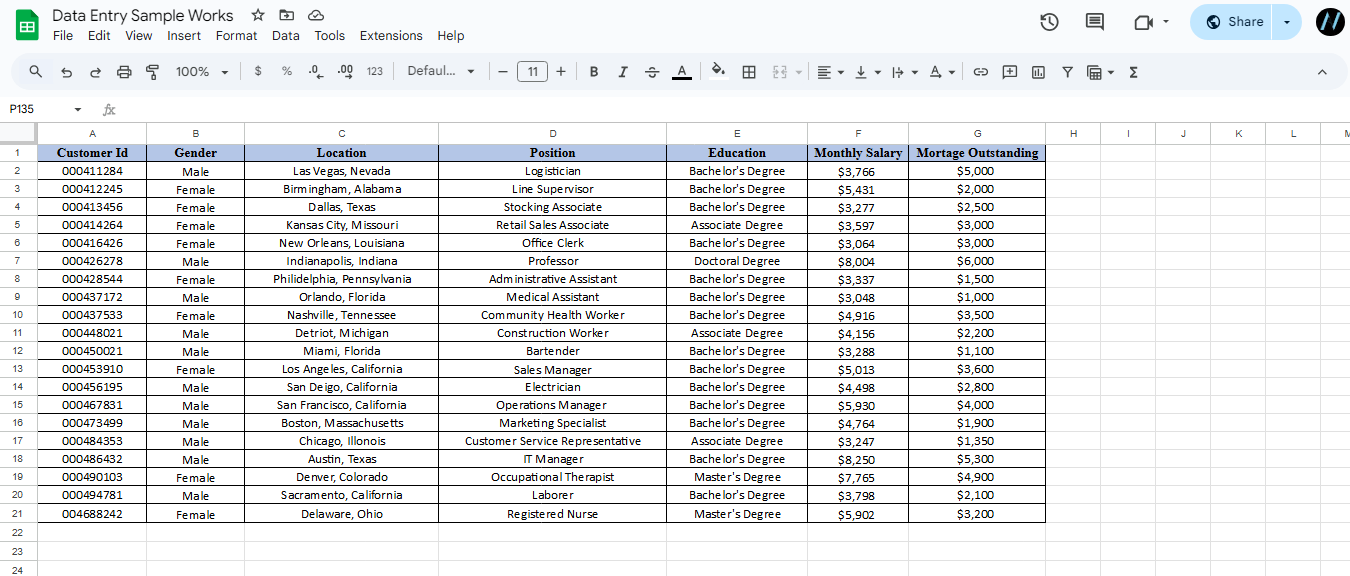Check the cloud document status icon

coord(316,15)
